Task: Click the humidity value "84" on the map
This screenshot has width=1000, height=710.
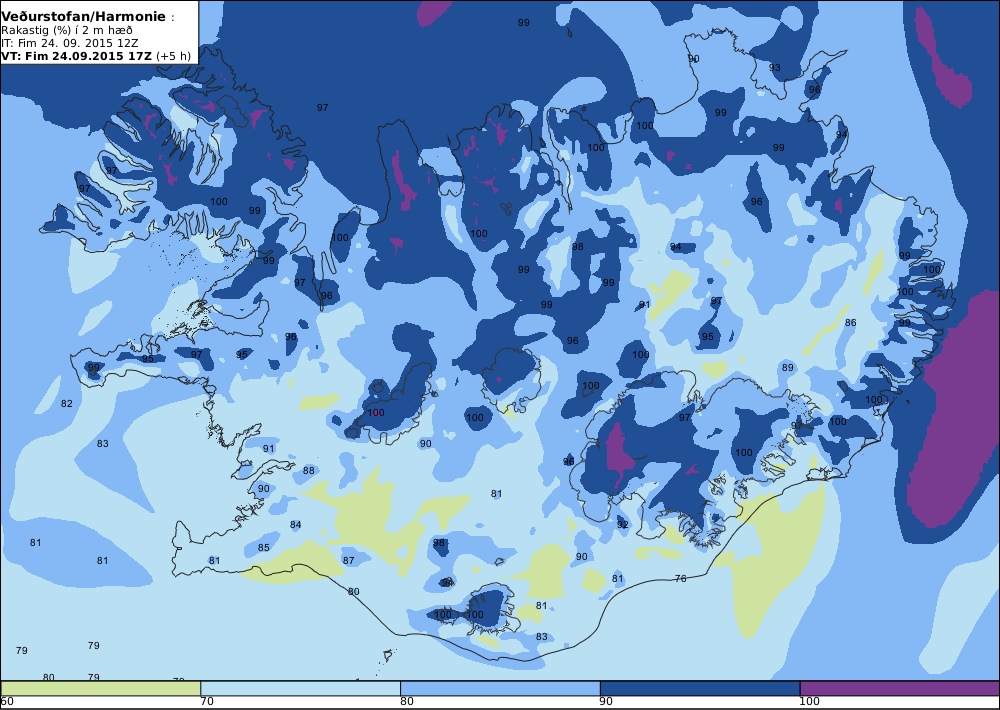Action: (295, 525)
